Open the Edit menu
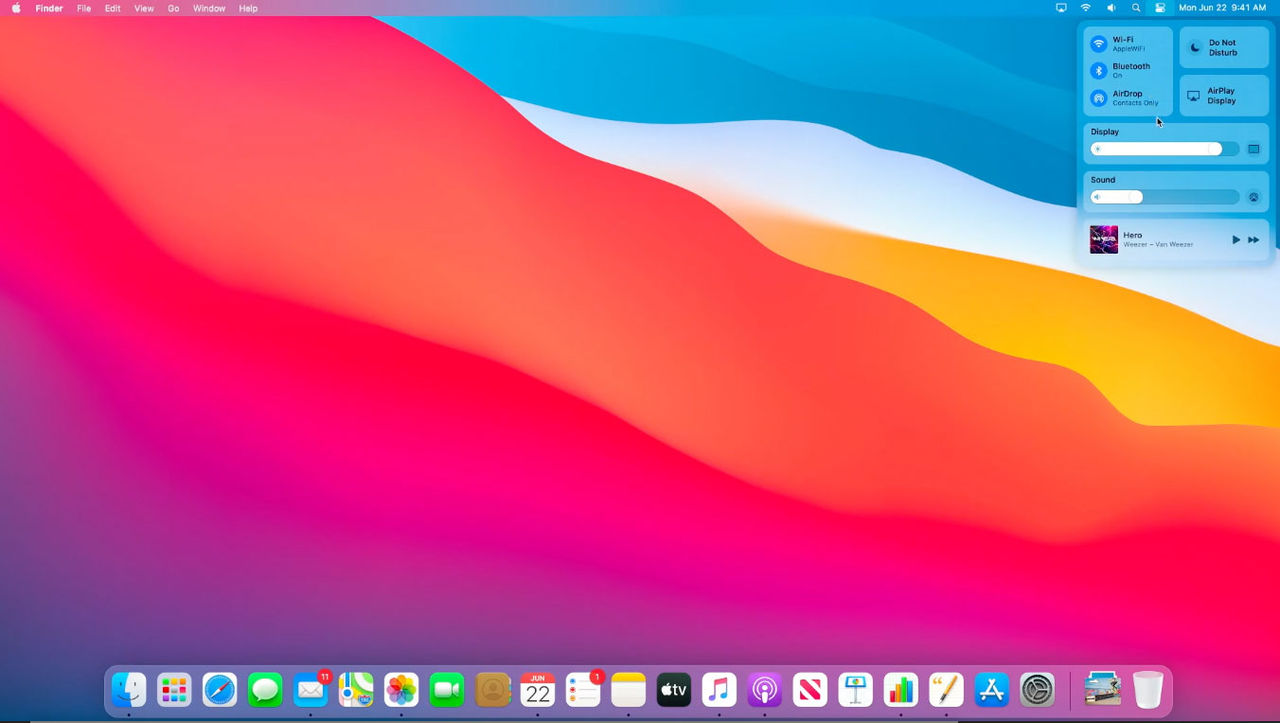The width and height of the screenshot is (1280, 723). 113,8
